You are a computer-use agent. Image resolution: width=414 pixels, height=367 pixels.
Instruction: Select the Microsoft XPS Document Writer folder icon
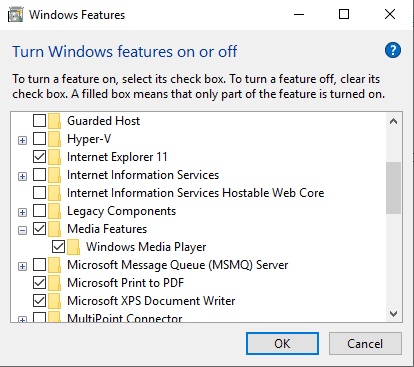pyautogui.click(x=54, y=301)
